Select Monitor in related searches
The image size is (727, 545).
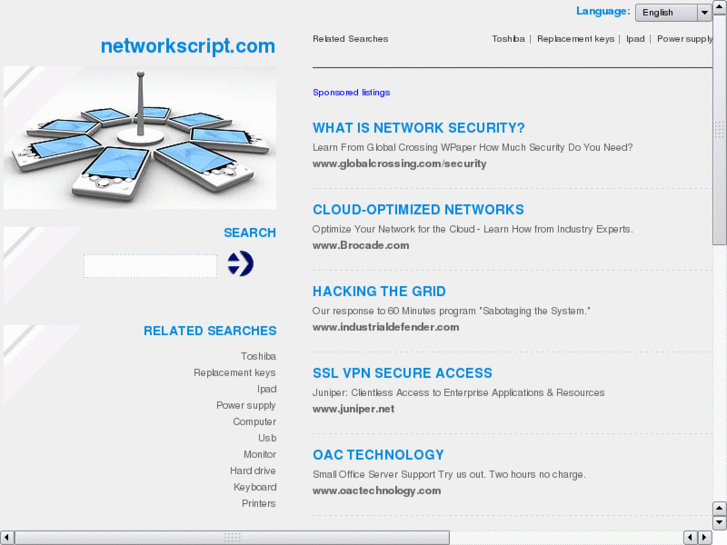pos(260,455)
